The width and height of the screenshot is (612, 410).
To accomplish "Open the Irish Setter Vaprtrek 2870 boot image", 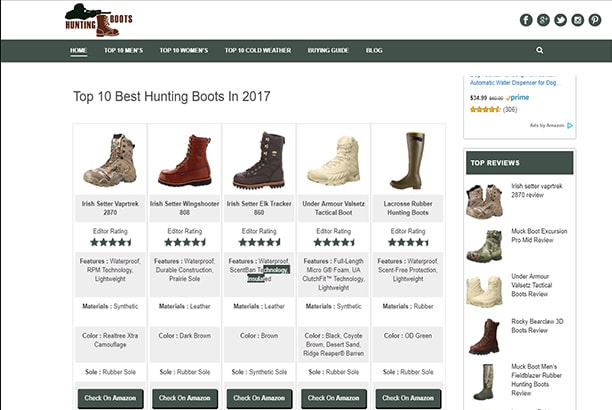I will pos(110,160).
